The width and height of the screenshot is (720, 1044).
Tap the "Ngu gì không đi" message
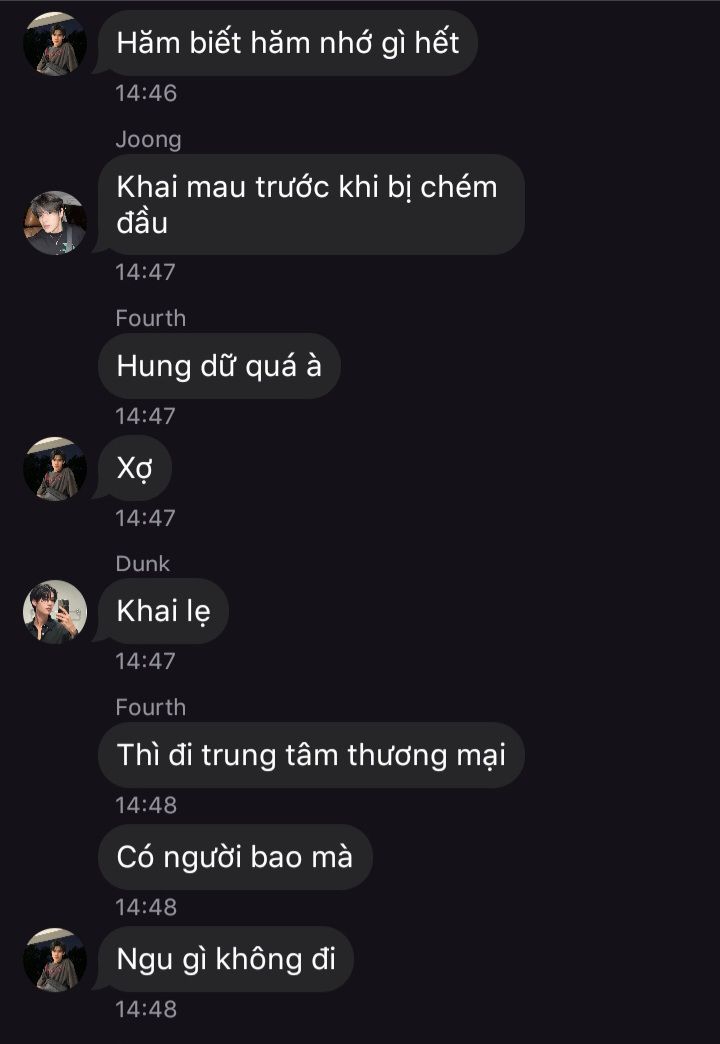226,959
